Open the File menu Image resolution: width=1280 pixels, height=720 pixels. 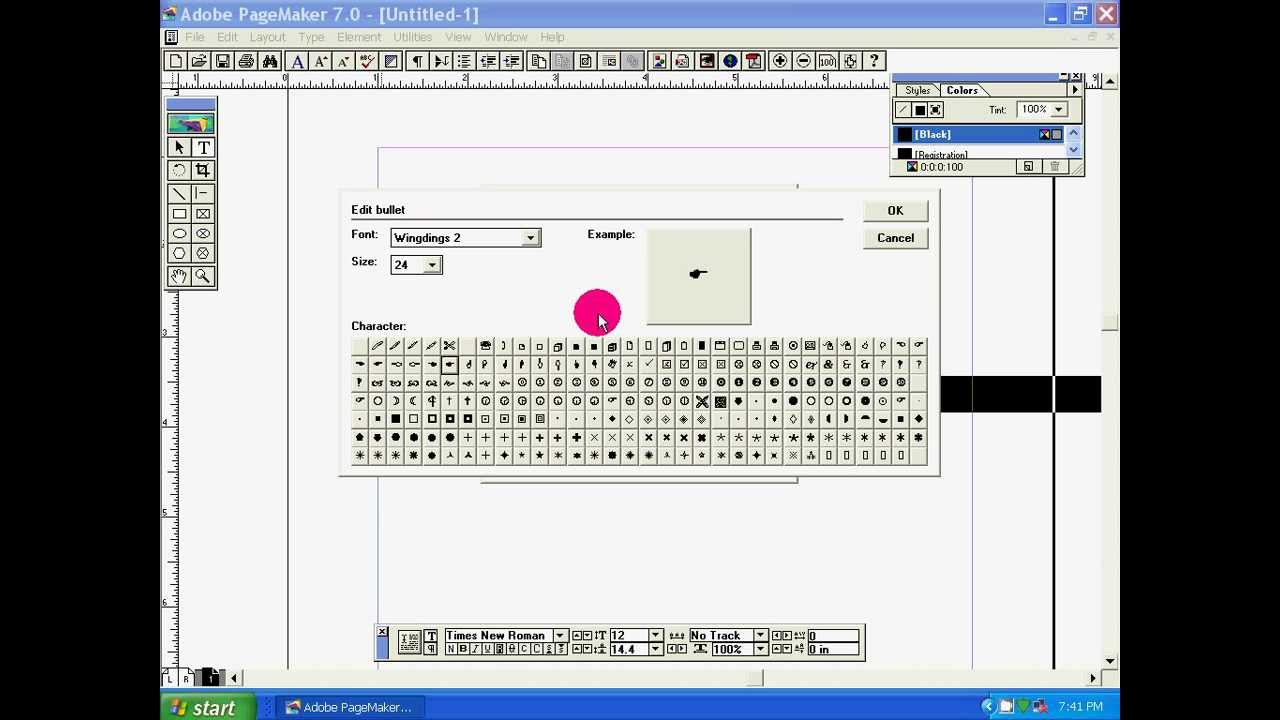(x=194, y=37)
